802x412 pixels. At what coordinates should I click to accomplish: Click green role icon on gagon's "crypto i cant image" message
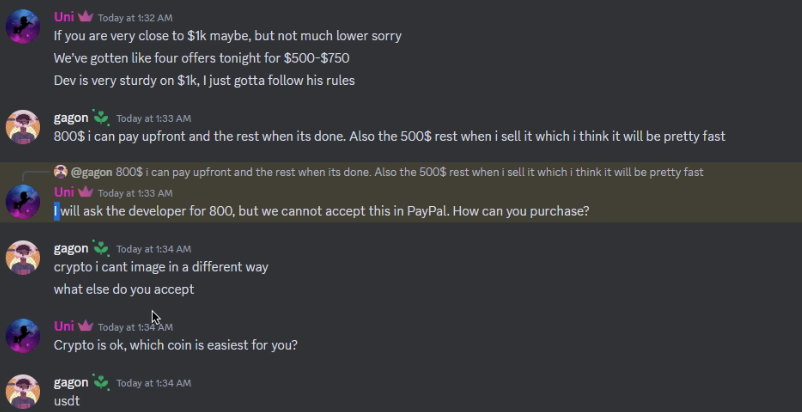101,248
